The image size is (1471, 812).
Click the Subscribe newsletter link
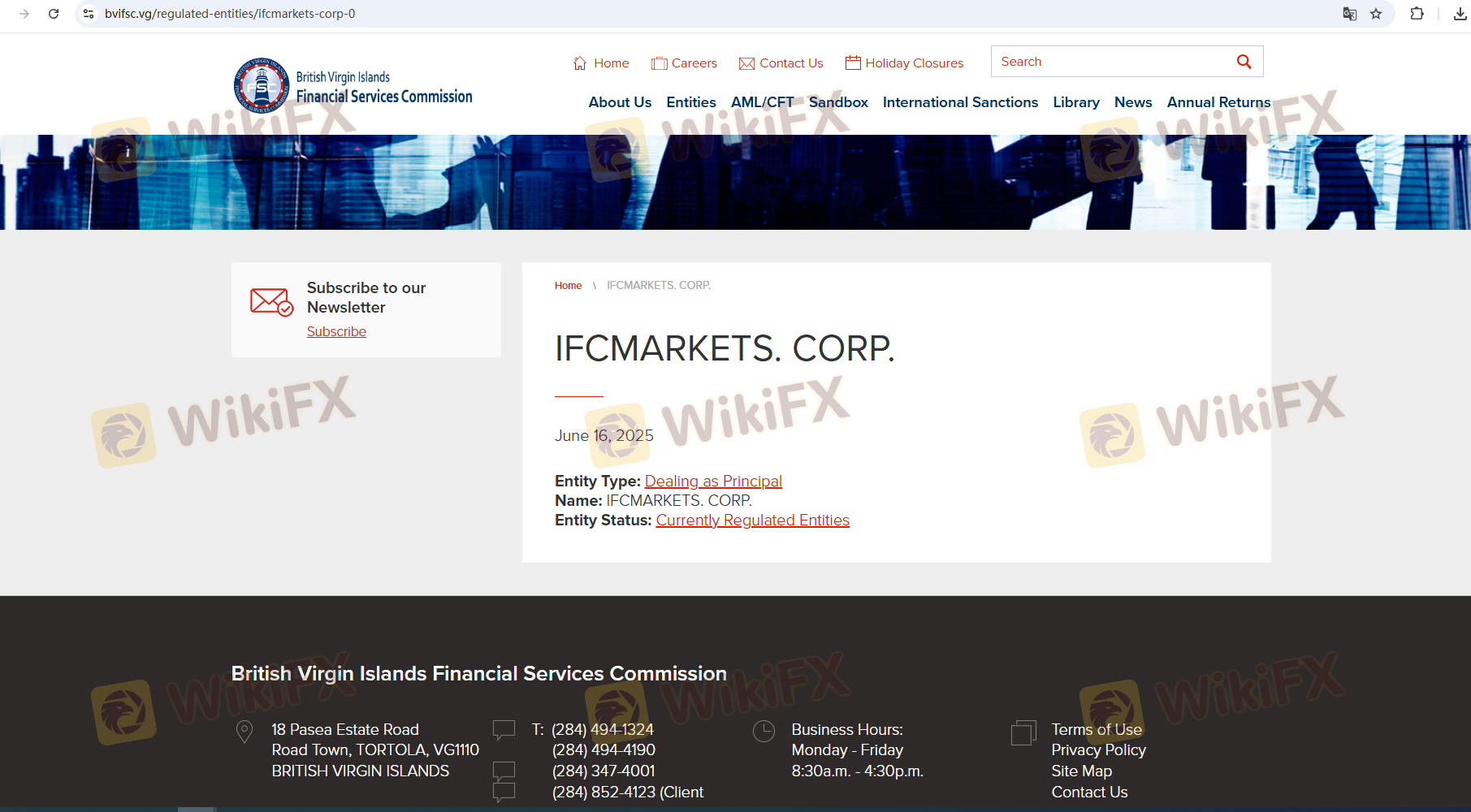[336, 331]
